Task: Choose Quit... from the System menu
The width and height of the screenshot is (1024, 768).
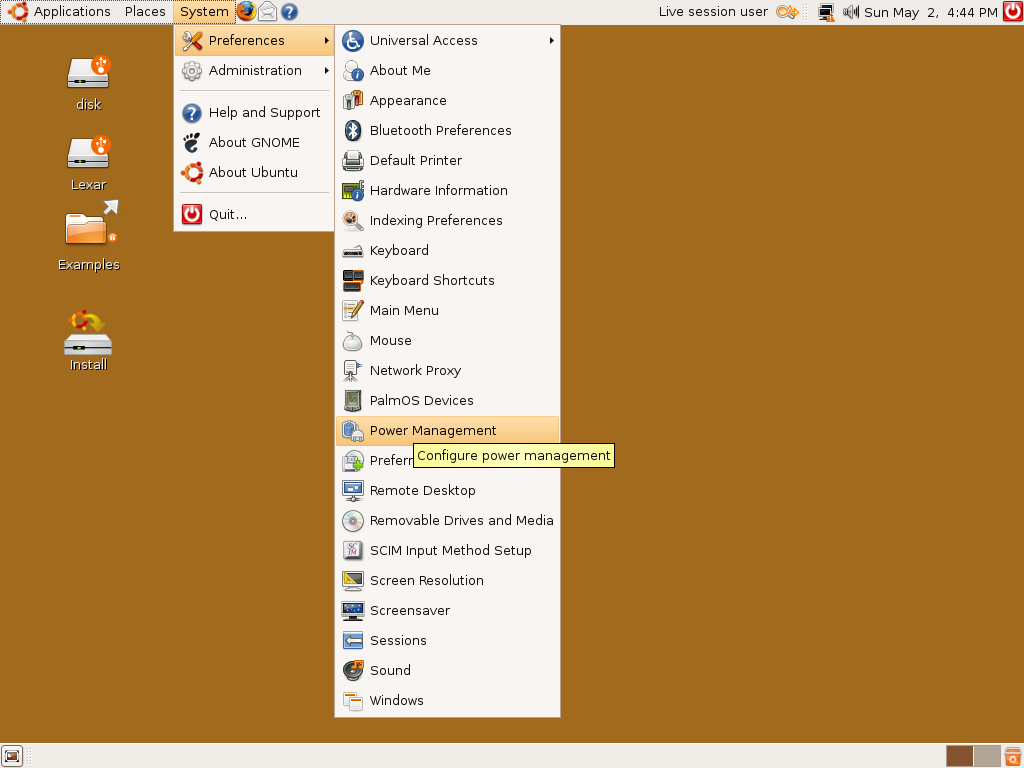Action: (255, 214)
